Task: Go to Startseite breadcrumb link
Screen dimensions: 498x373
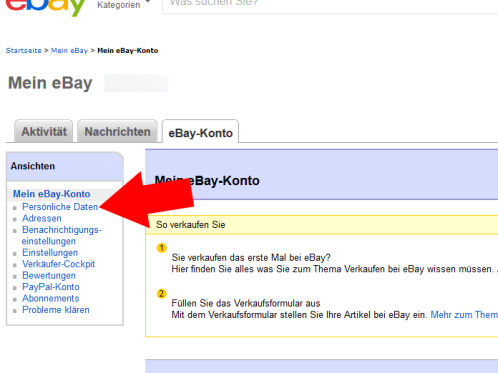Action: pos(24,51)
